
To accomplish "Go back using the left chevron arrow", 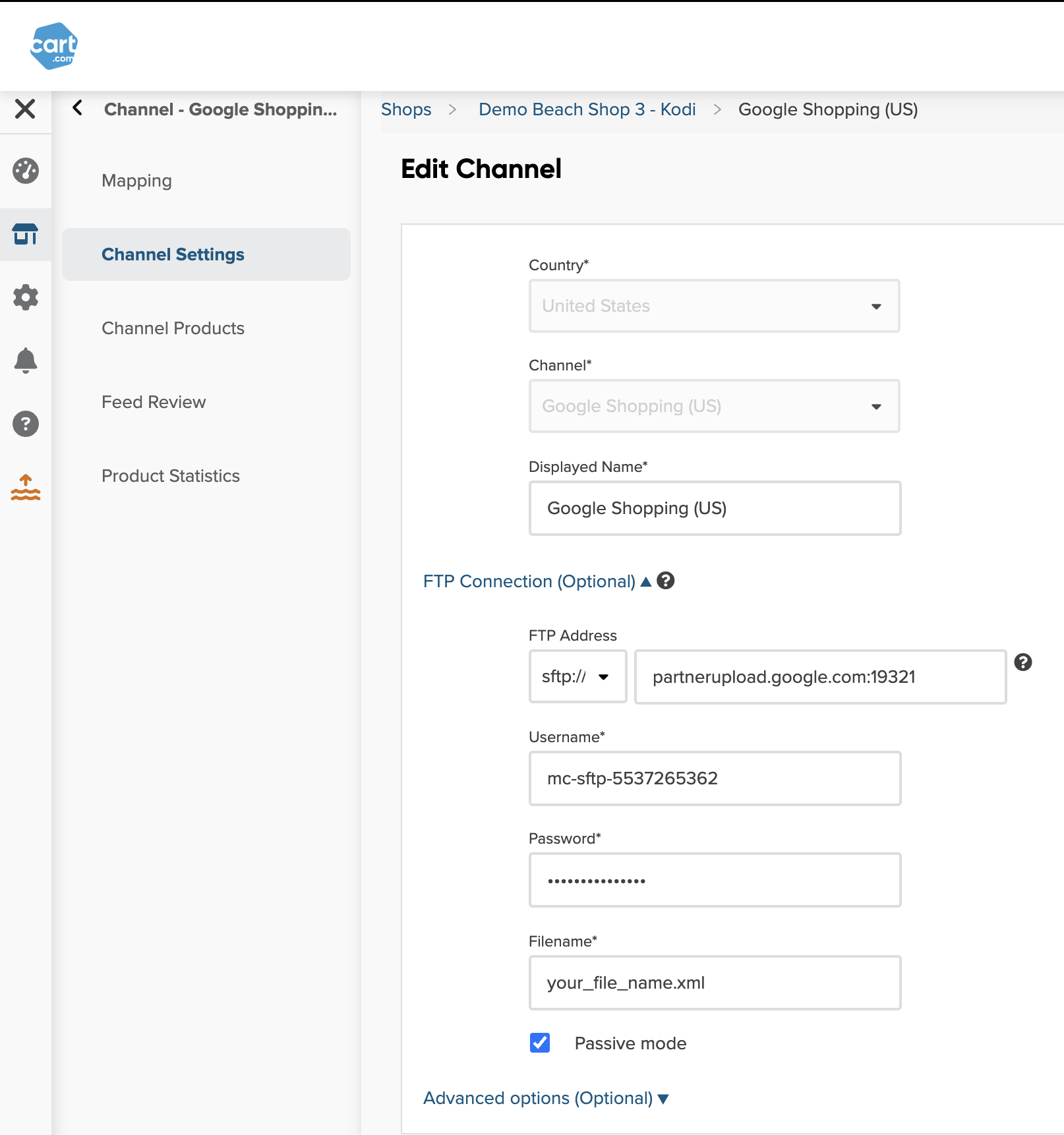I will (x=78, y=107).
